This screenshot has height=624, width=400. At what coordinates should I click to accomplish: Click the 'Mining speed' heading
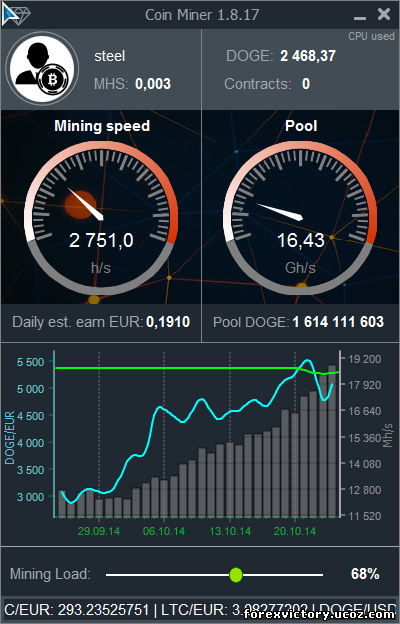point(102,126)
